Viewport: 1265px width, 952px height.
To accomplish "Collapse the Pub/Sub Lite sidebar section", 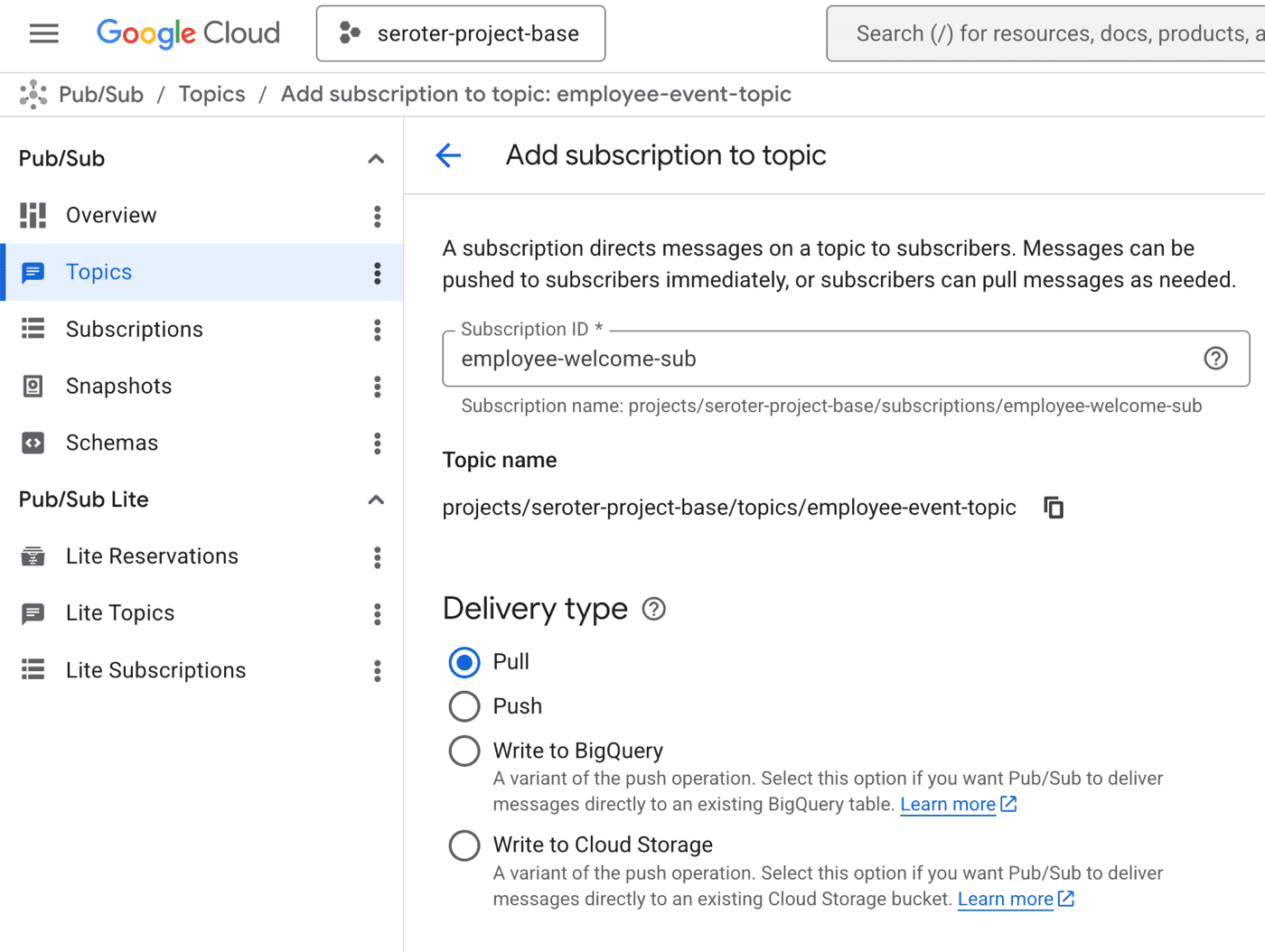I will pos(376,499).
